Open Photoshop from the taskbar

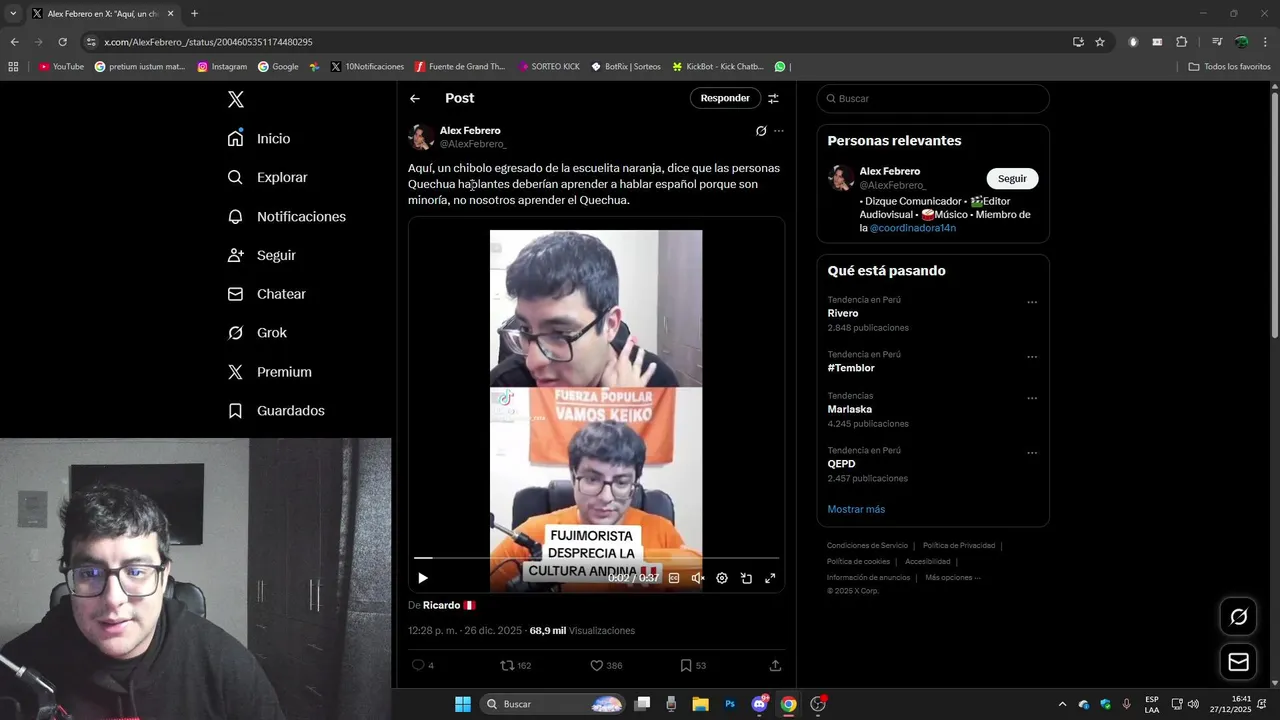(730, 704)
